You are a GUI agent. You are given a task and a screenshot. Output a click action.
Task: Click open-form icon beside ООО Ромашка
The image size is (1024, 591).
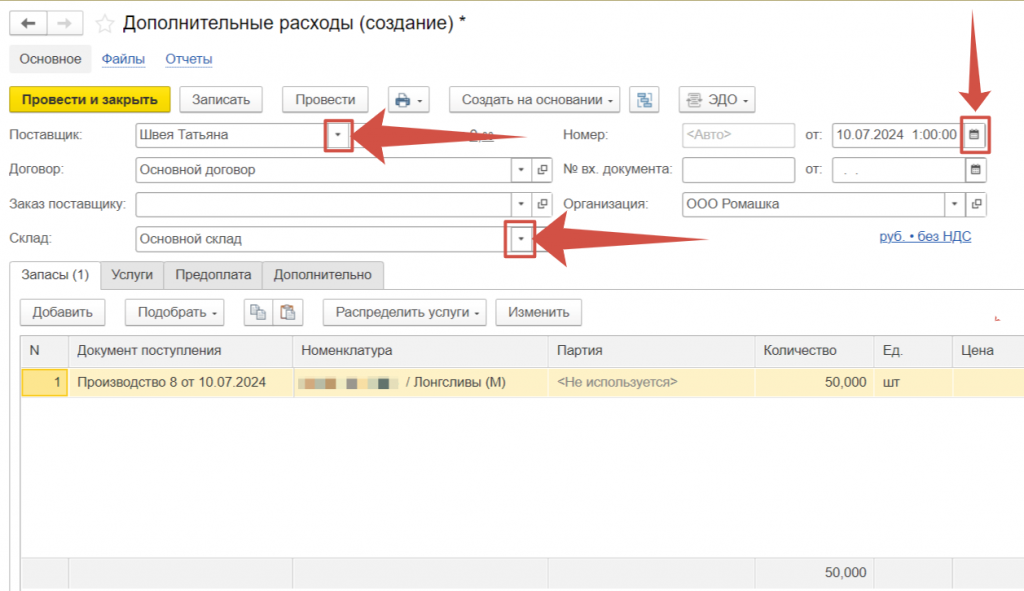[x=976, y=204]
